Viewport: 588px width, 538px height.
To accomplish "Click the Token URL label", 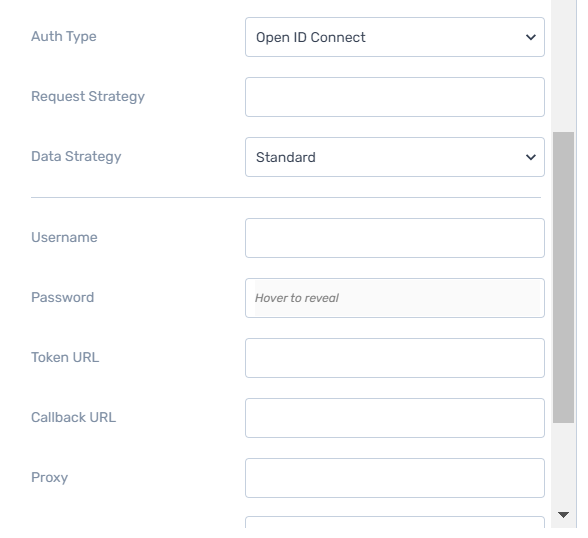I will [x=65, y=357].
